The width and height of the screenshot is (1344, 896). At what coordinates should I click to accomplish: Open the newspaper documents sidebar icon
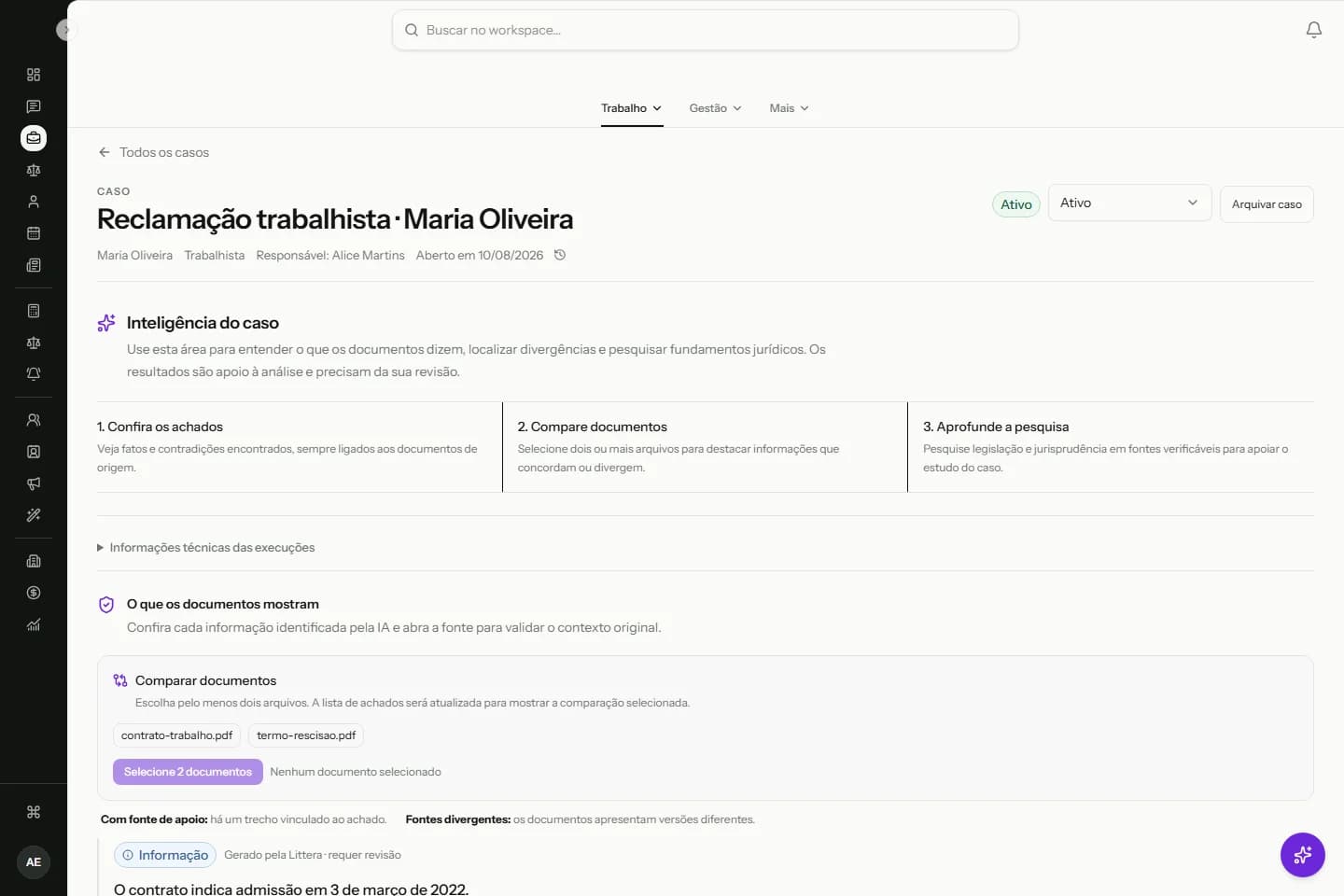click(34, 265)
